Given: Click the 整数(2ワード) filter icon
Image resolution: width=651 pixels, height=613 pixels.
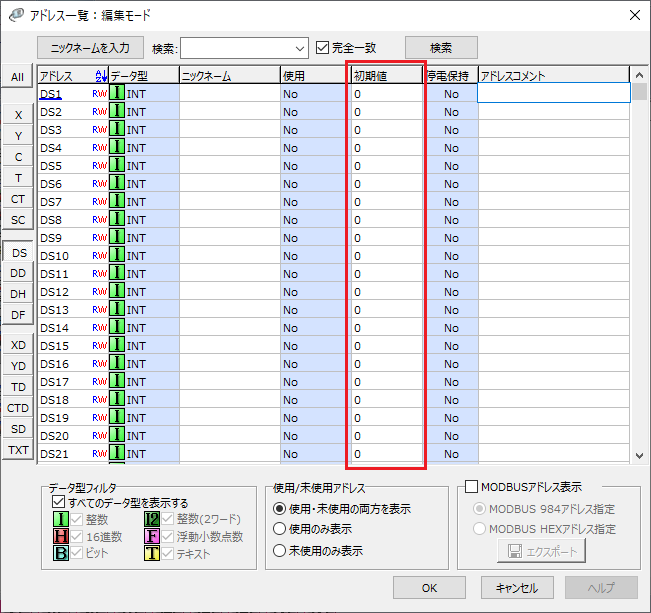Looking at the screenshot, I should point(152,519).
